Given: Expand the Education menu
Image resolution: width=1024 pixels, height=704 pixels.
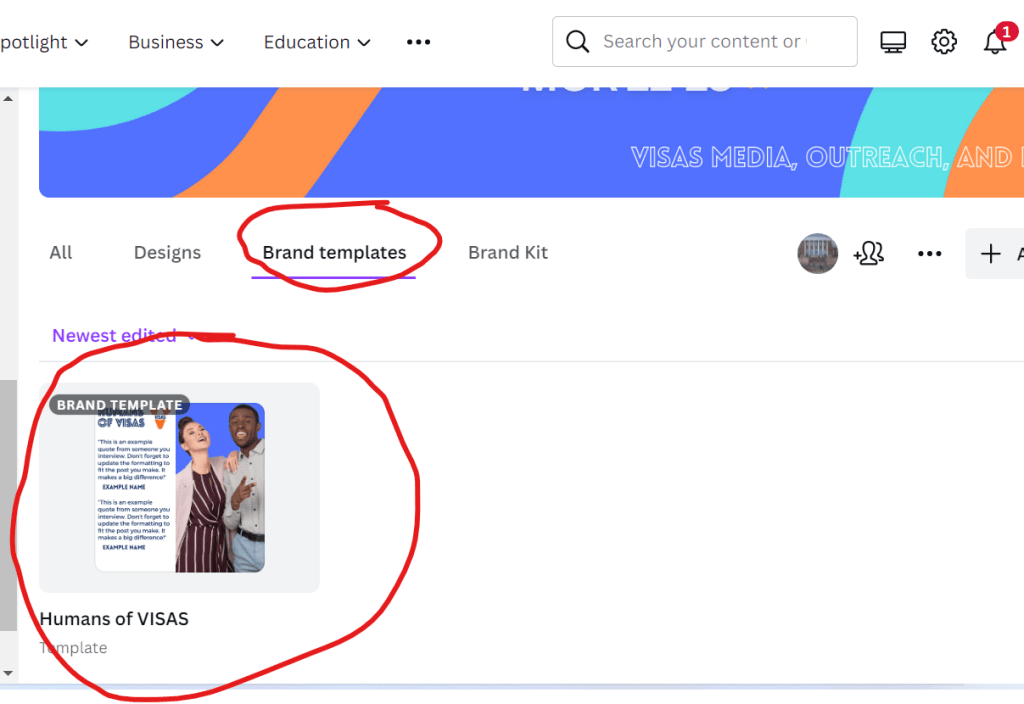Looking at the screenshot, I should click(317, 42).
